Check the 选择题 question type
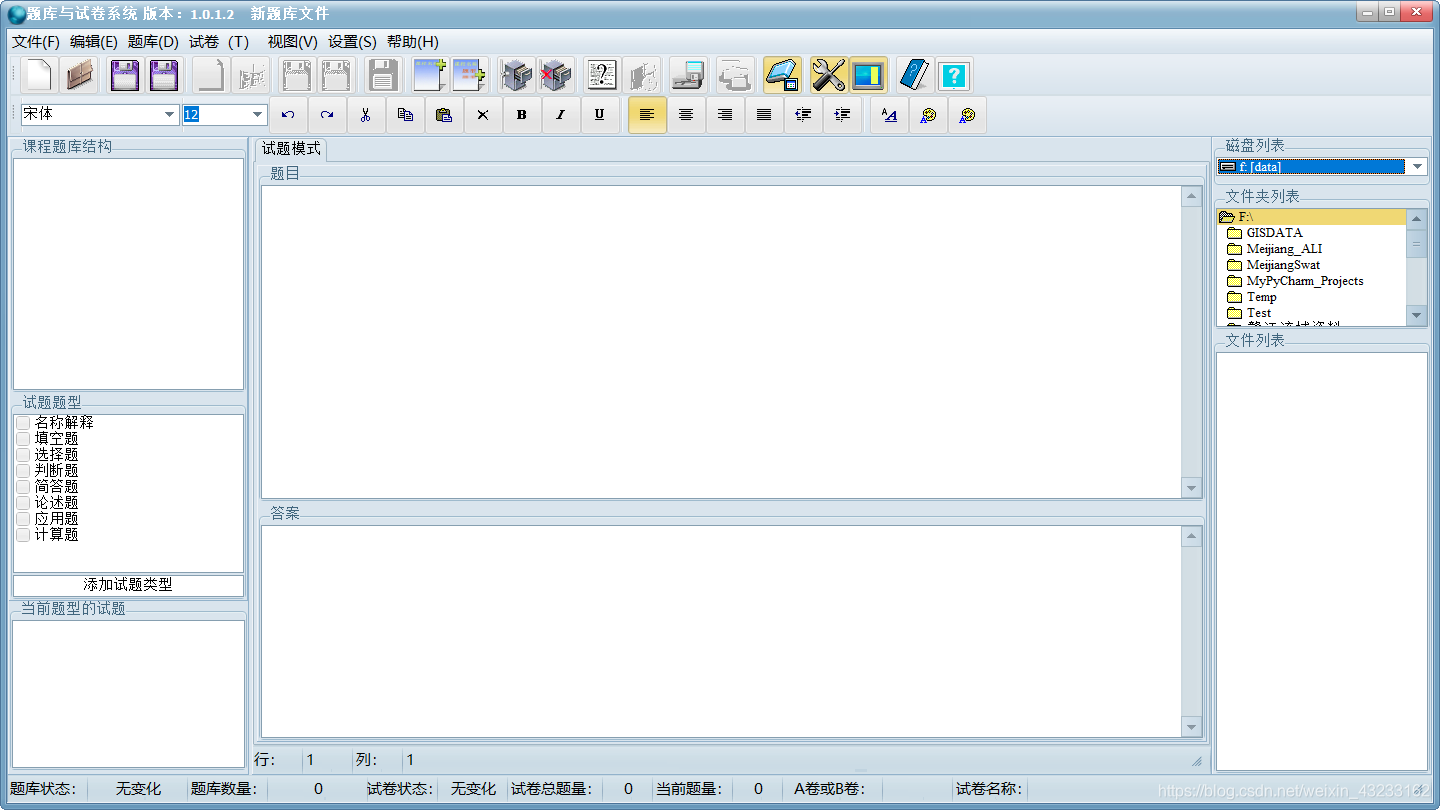 click(x=23, y=455)
